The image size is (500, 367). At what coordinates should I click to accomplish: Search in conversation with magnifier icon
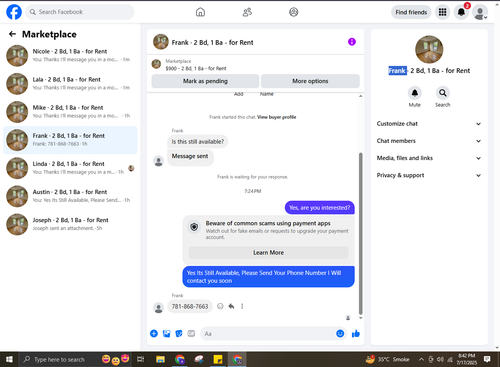(x=443, y=93)
